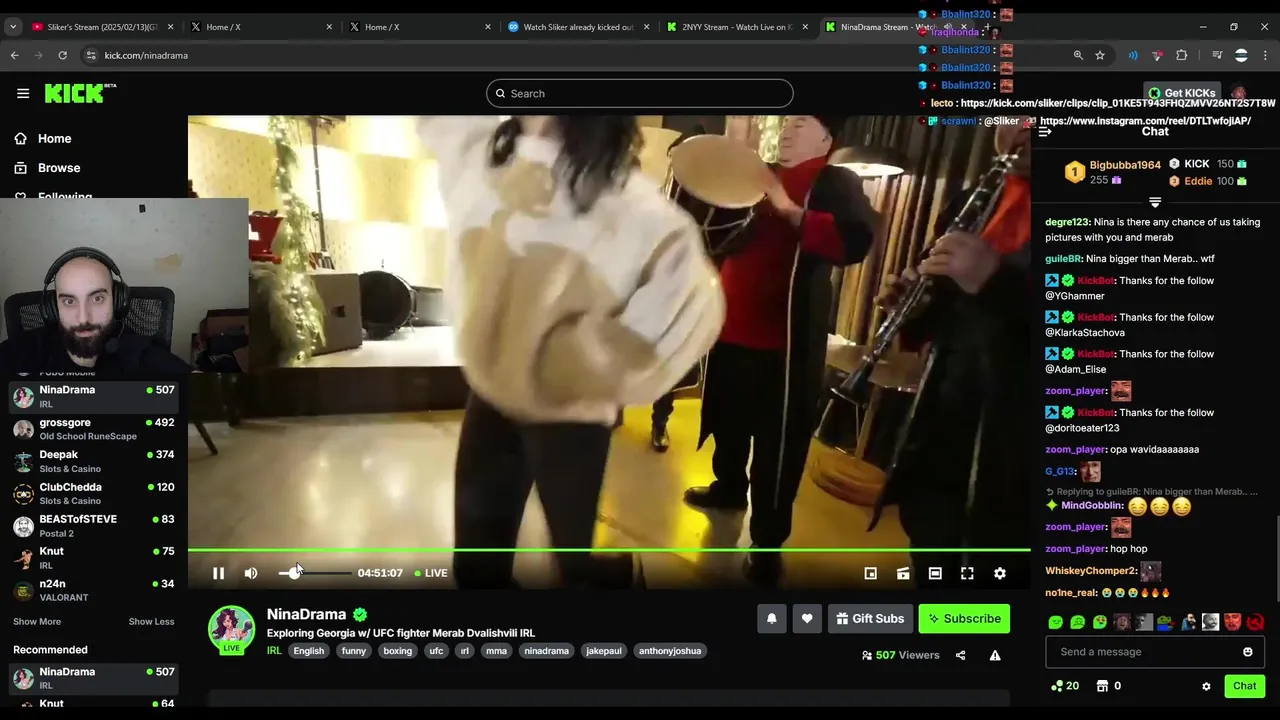Select the anthonyjoshua tag
Image resolution: width=1280 pixels, height=720 pixels.
click(670, 651)
